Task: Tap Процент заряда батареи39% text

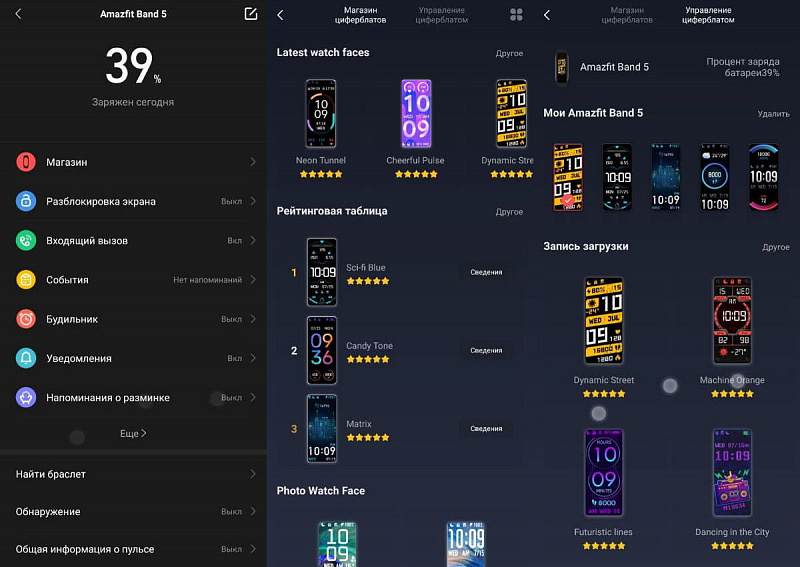Action: point(742,67)
